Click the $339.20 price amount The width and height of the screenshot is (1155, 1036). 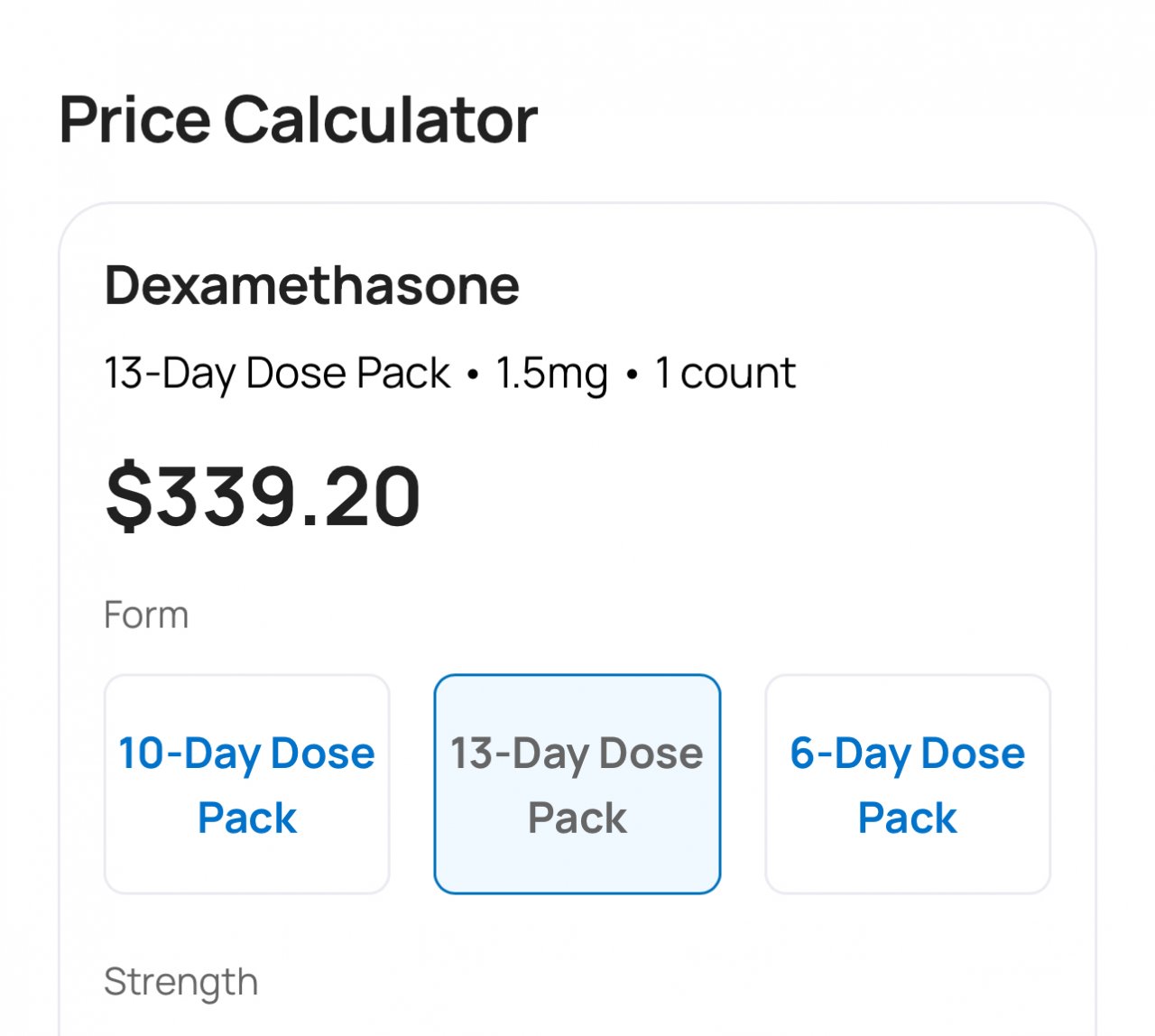pos(263,495)
